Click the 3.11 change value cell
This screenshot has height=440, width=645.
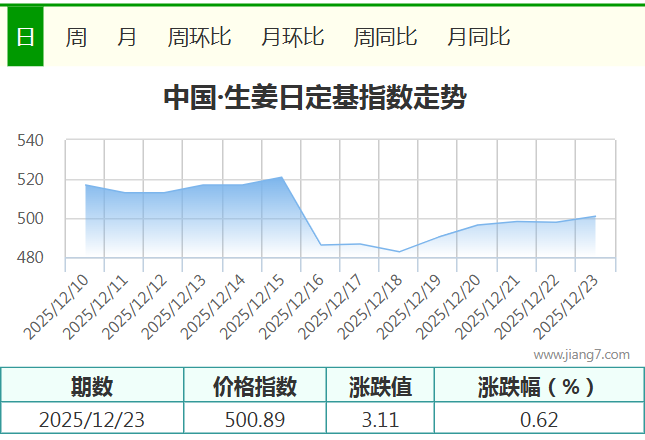coord(380,419)
